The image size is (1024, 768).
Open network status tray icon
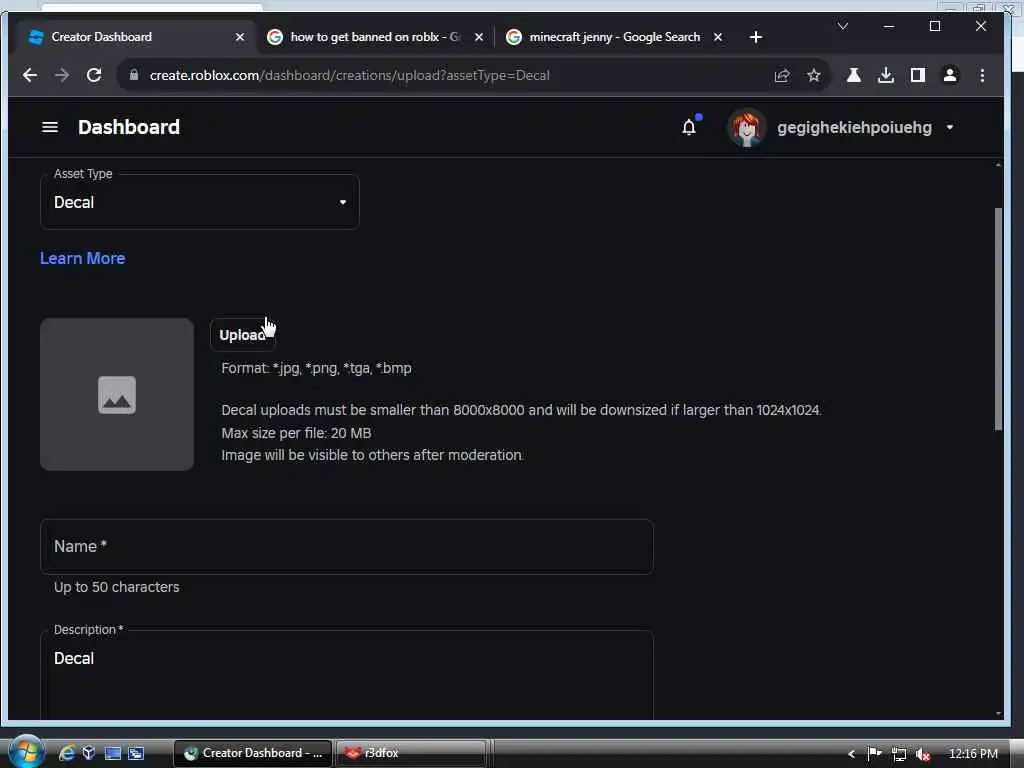899,754
